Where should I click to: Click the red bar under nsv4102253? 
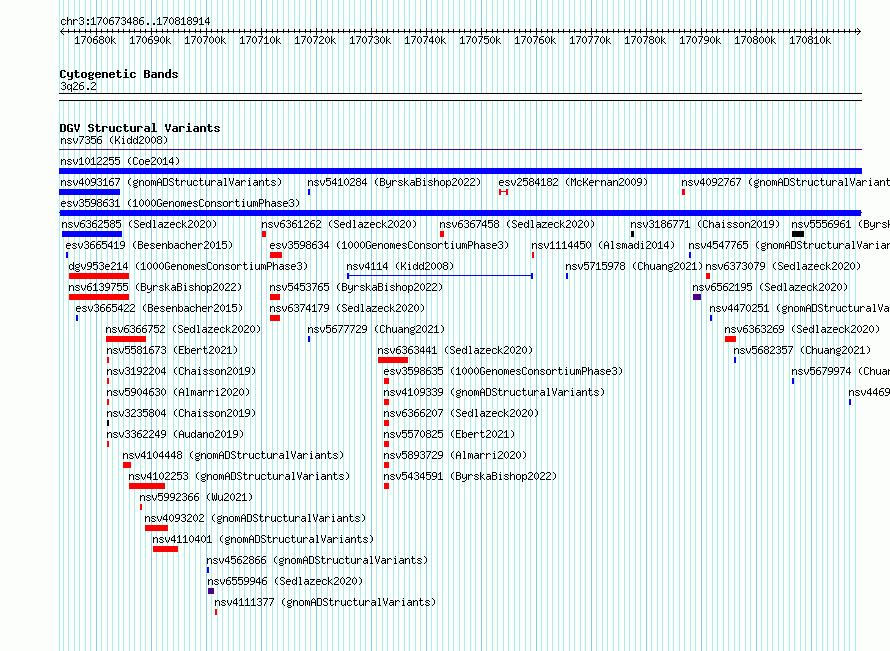pos(147,486)
